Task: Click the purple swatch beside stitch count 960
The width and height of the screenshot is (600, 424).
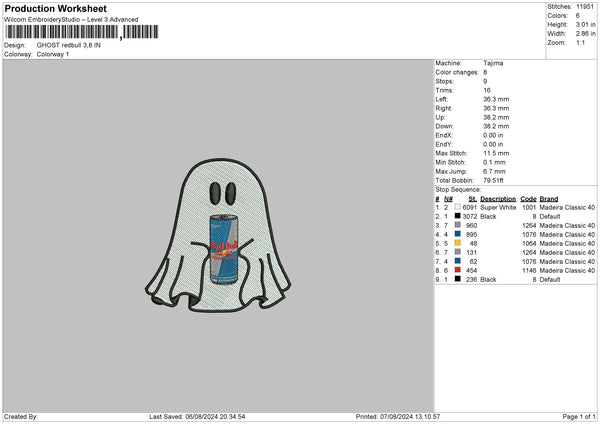Action: click(x=458, y=225)
